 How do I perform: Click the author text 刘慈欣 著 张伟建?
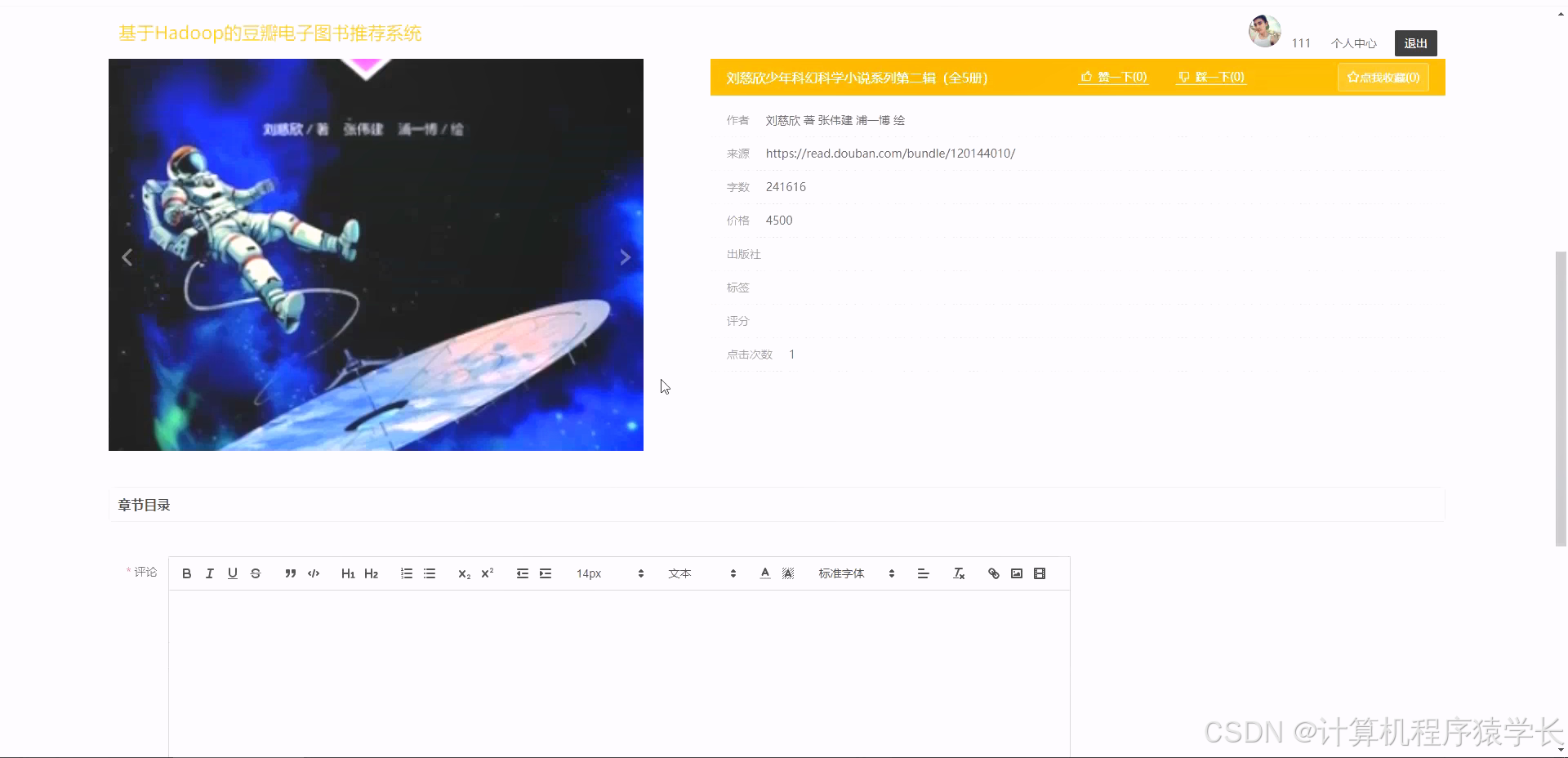coord(835,120)
